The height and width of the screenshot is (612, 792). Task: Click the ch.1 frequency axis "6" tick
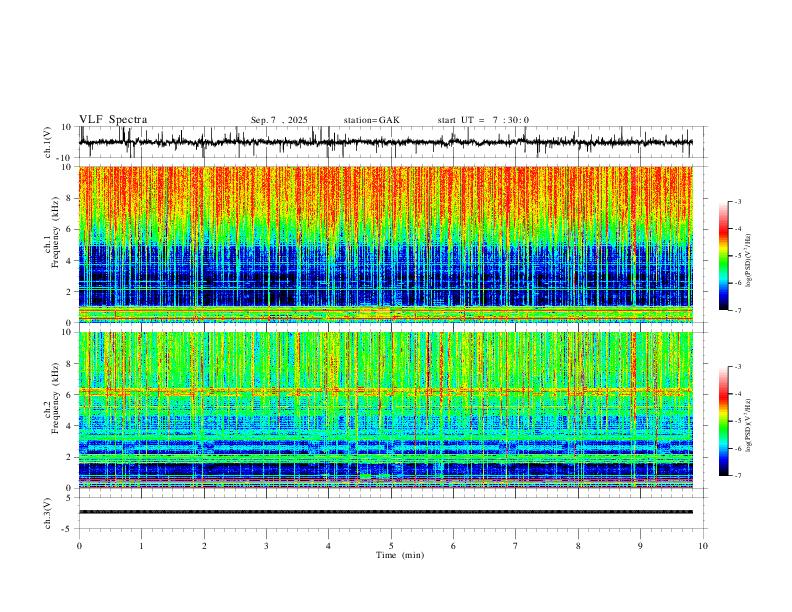pyautogui.click(x=70, y=229)
